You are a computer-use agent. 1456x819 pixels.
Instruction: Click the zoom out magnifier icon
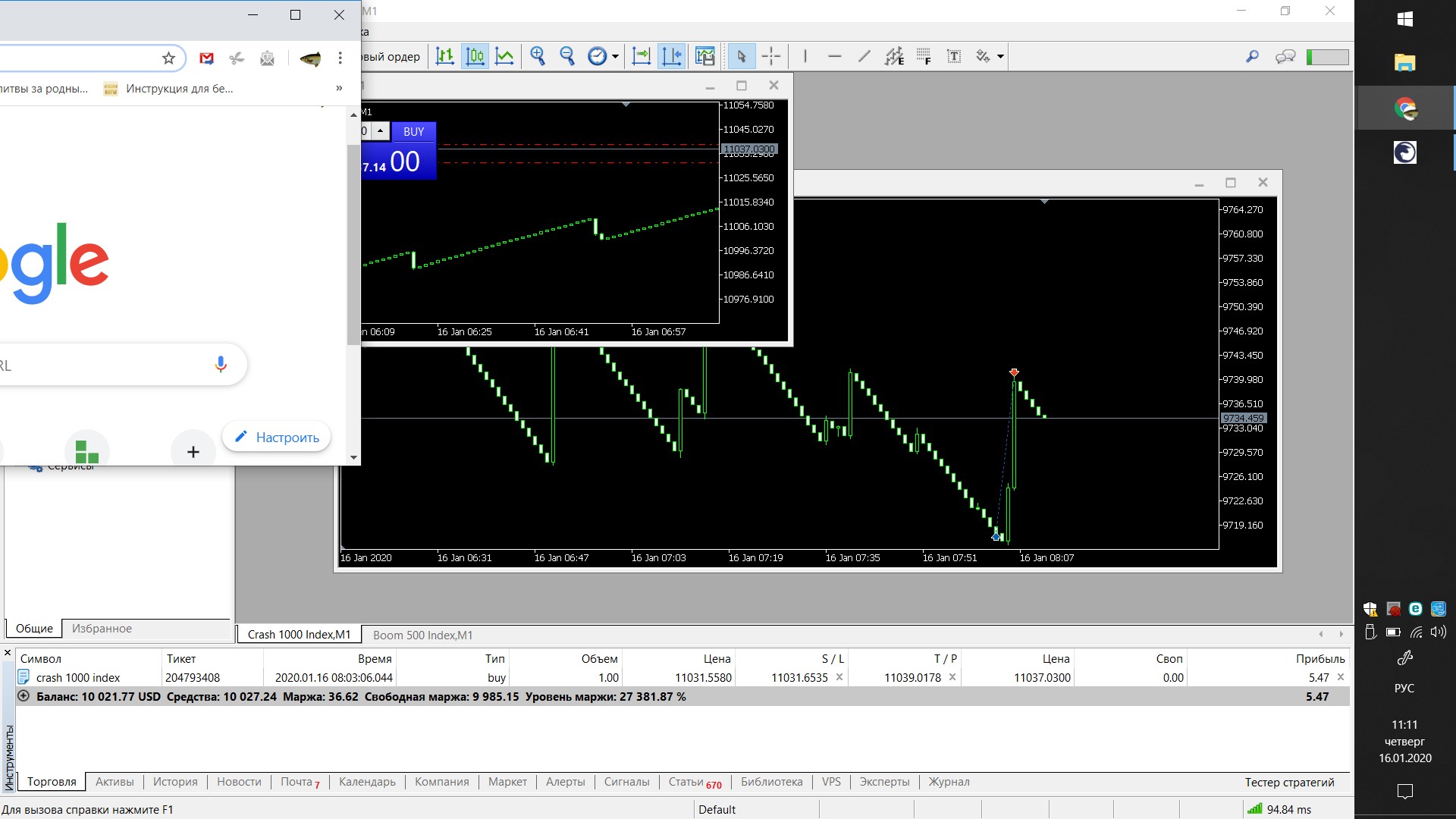point(566,56)
